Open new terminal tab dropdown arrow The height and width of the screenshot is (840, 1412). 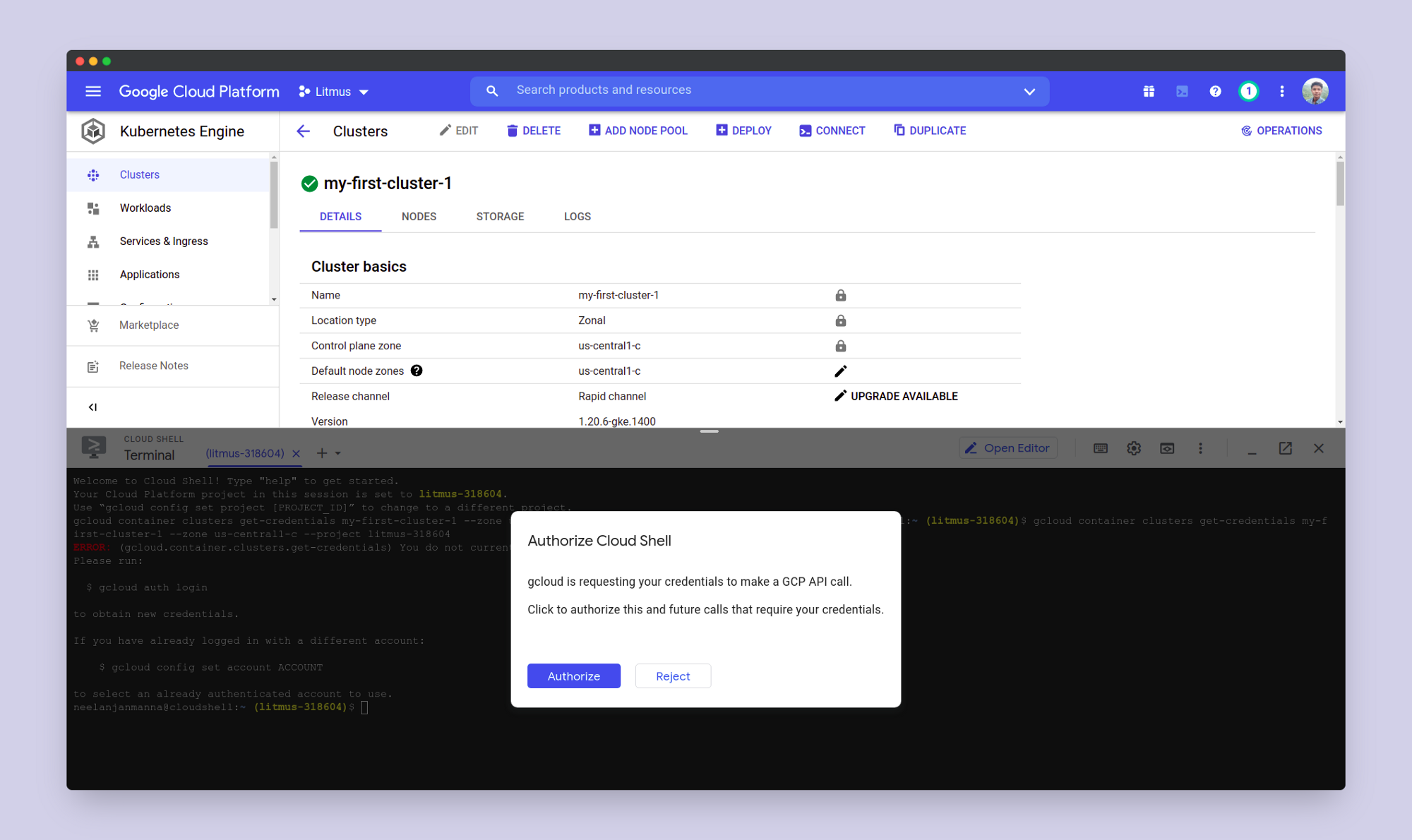pos(338,453)
